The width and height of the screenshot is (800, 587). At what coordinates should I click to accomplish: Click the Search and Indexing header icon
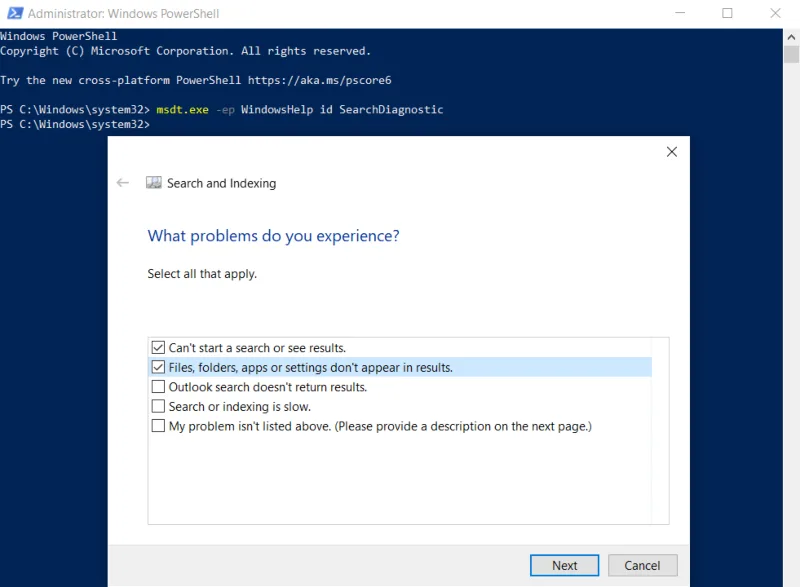(153, 183)
